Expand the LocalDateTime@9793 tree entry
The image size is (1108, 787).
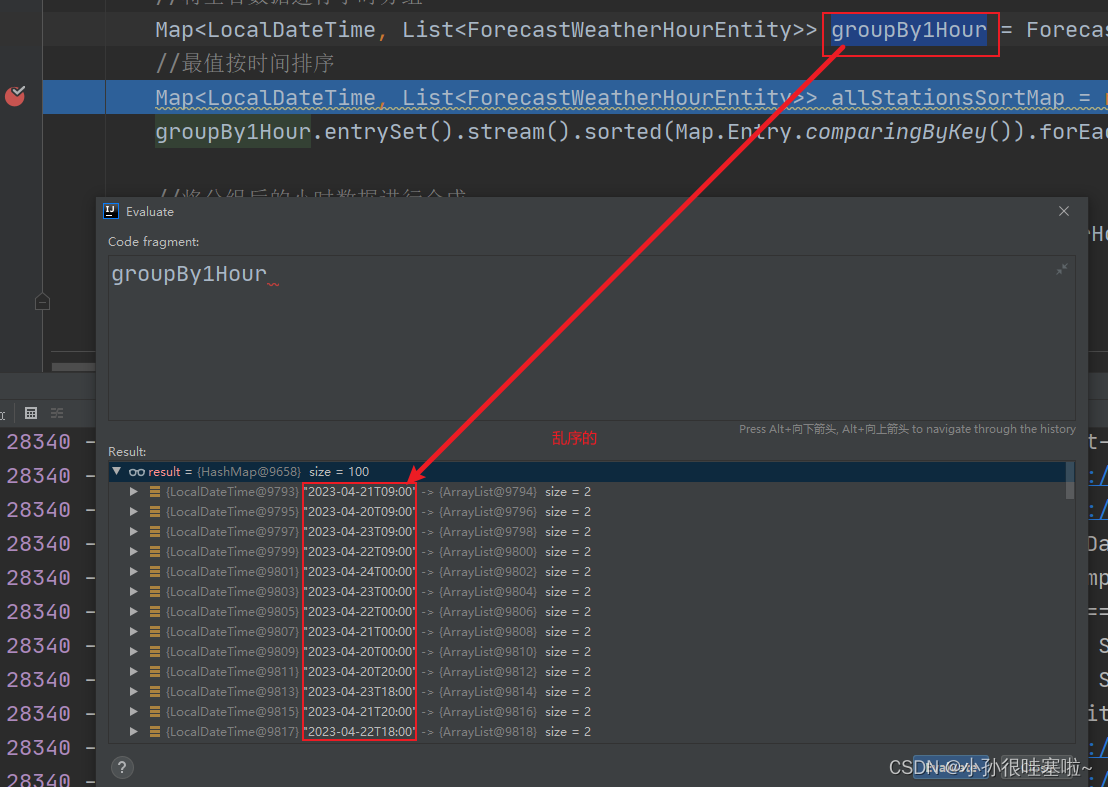click(133, 491)
